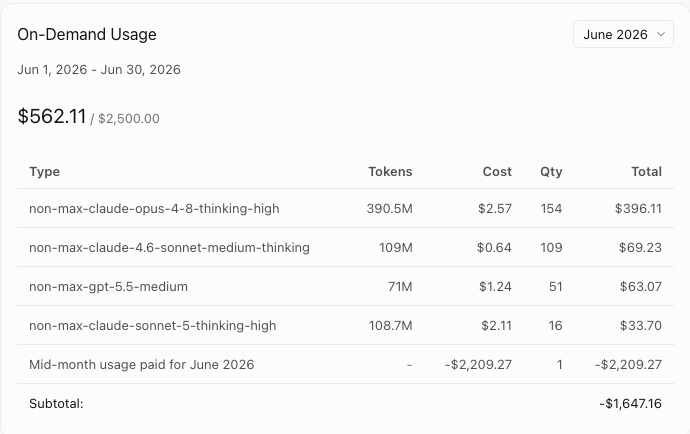690x434 pixels.
Task: Select the Mid-month usage paid for June 2026 label
Action: tap(142, 364)
